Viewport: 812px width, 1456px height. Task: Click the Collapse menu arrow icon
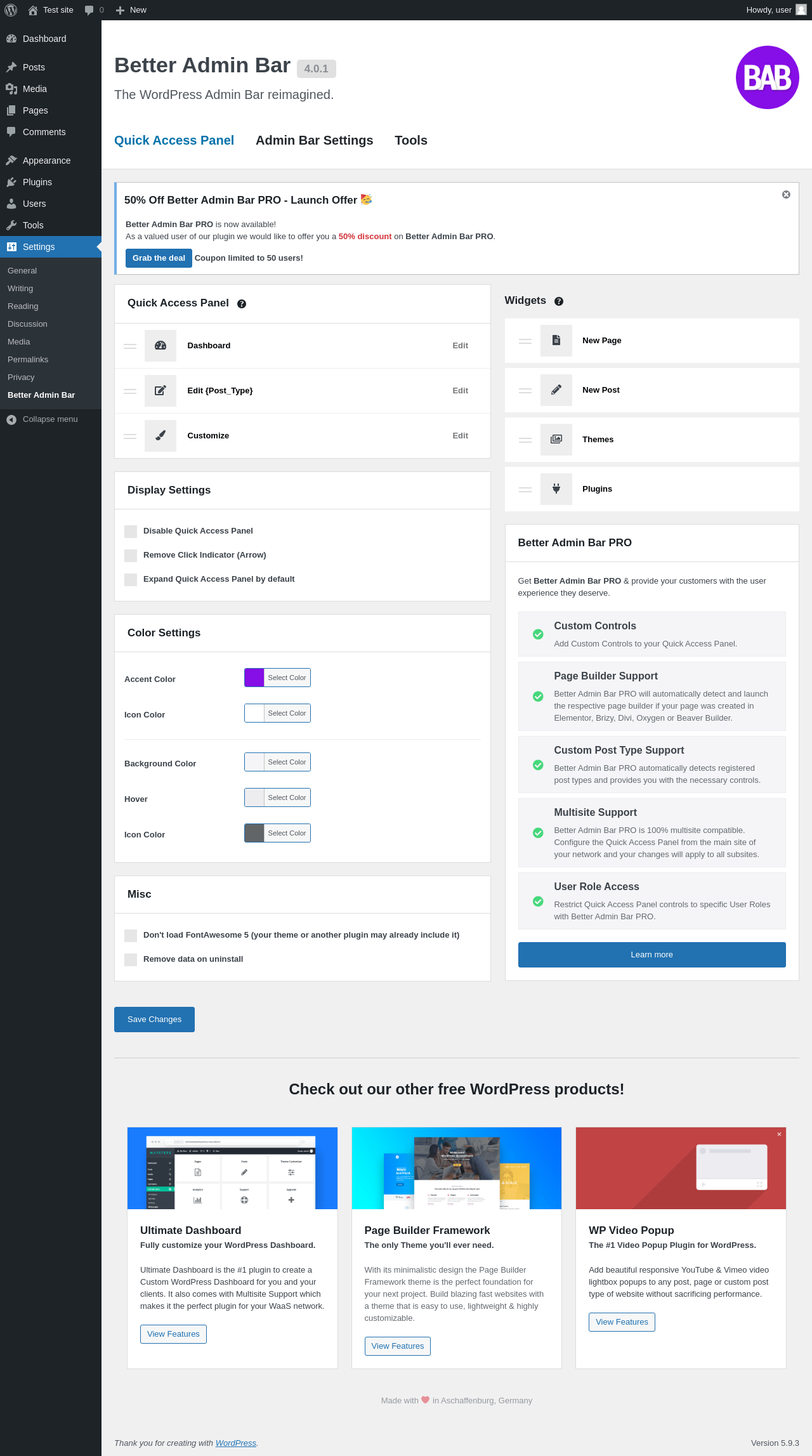coord(11,419)
